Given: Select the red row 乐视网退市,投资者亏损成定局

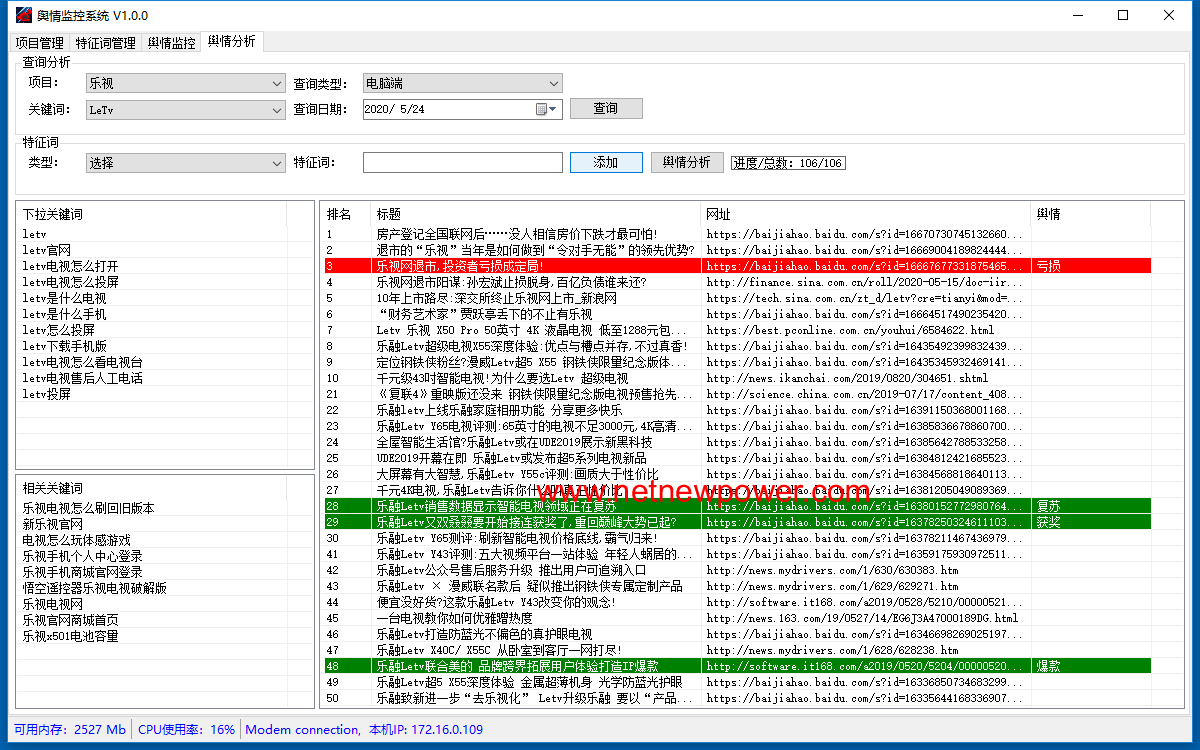Looking at the screenshot, I should pos(736,266).
